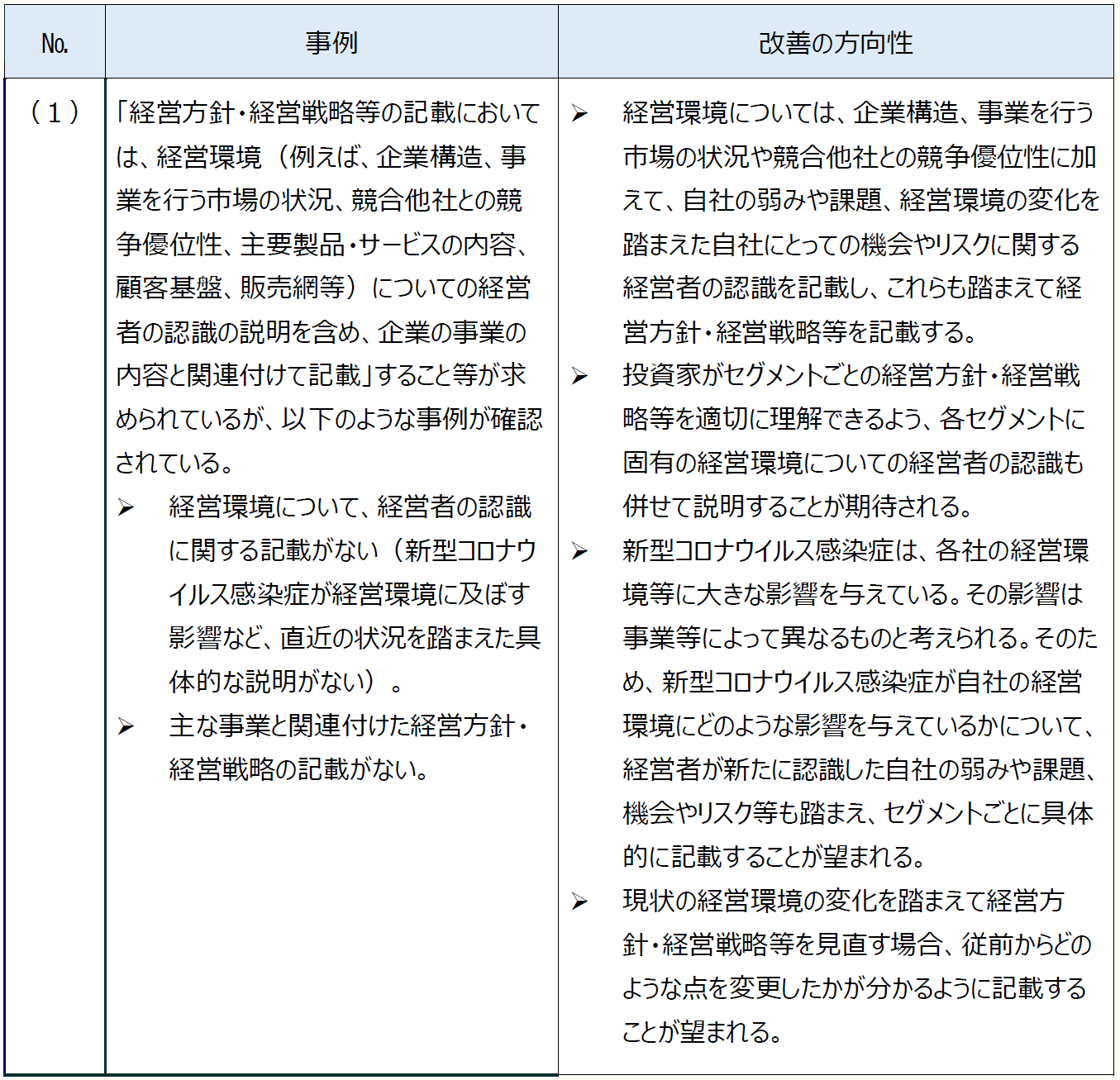Click the "改善の方向性" column header
The image size is (1120, 1080).
[x=836, y=43]
